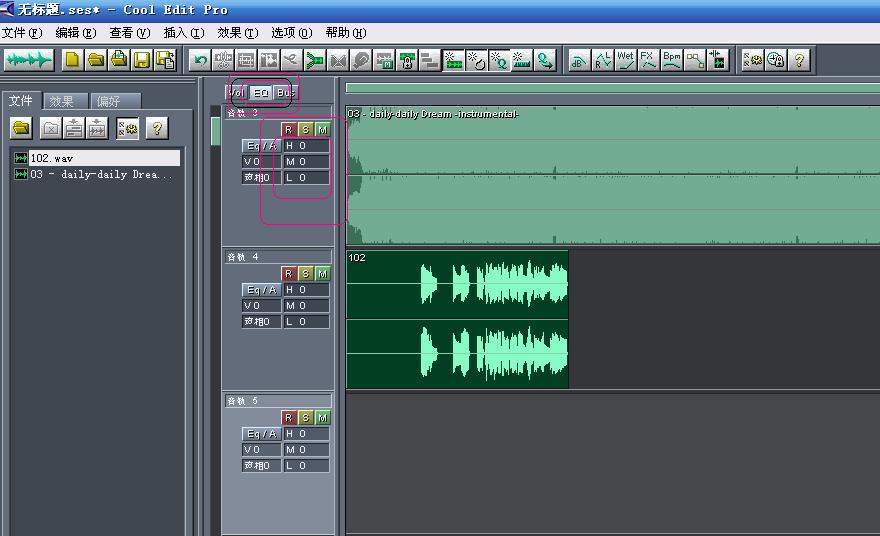Open the 效果 menu
This screenshot has width=880, height=536.
click(x=237, y=33)
